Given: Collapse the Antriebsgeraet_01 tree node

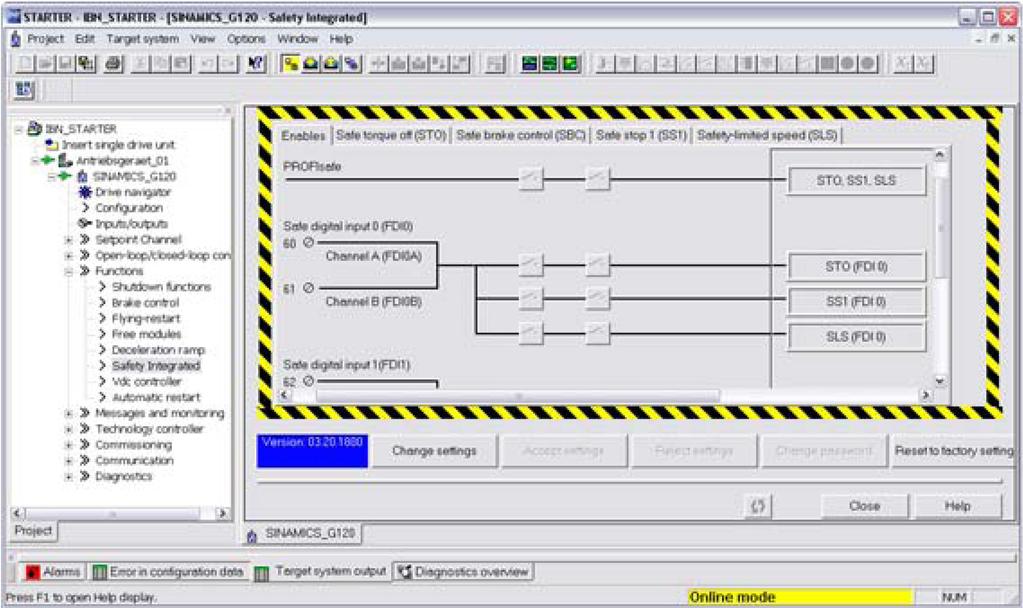Looking at the screenshot, I should point(36,160).
